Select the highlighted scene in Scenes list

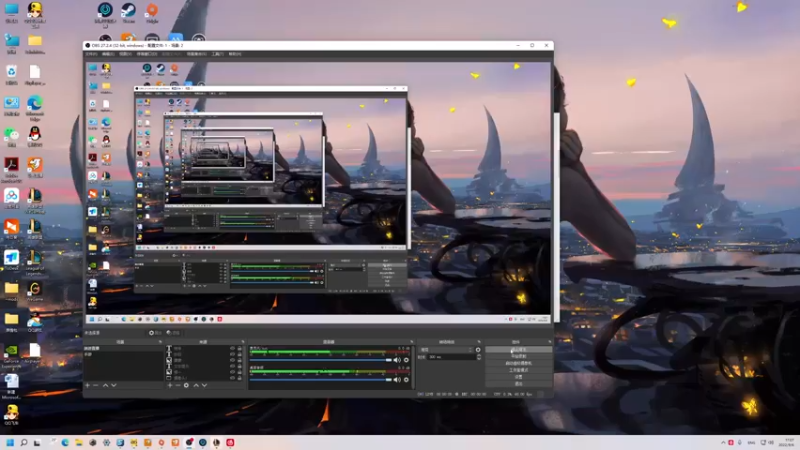[123, 348]
